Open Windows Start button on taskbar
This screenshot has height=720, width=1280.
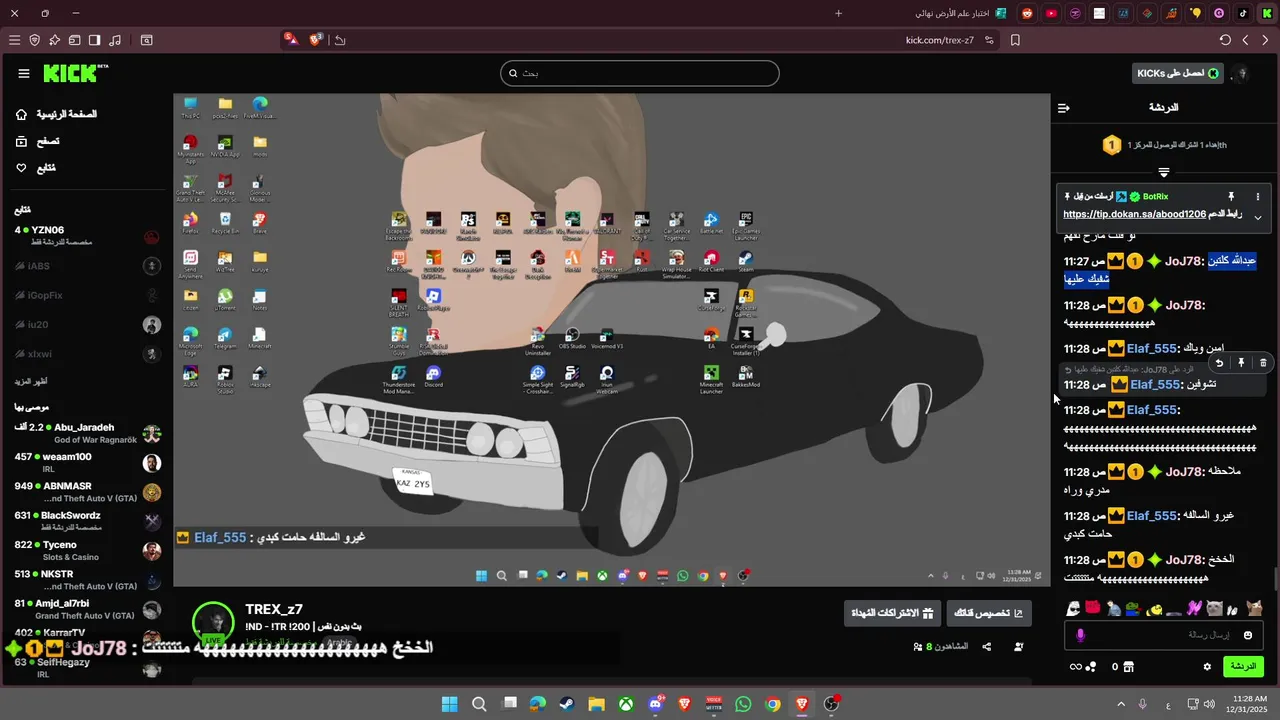pos(449,704)
